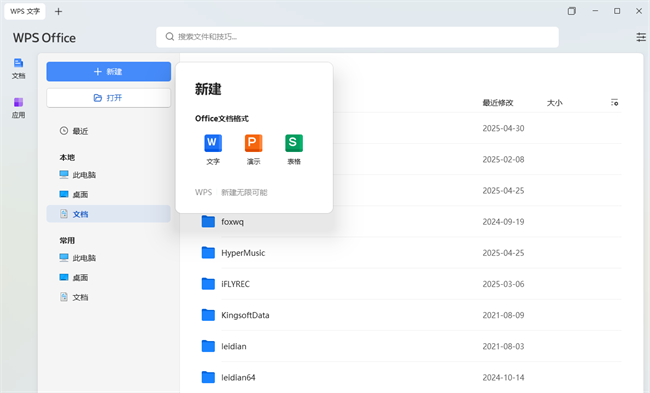Click the iFLYREC folder icon

point(208,284)
